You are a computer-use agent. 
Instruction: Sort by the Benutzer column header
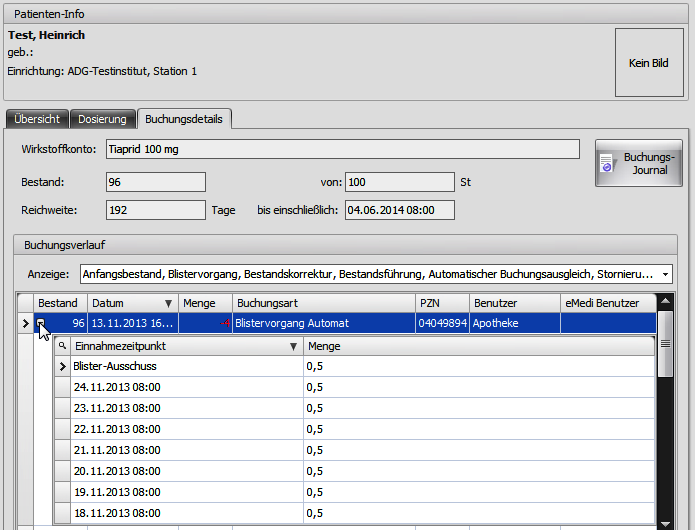(x=515, y=303)
